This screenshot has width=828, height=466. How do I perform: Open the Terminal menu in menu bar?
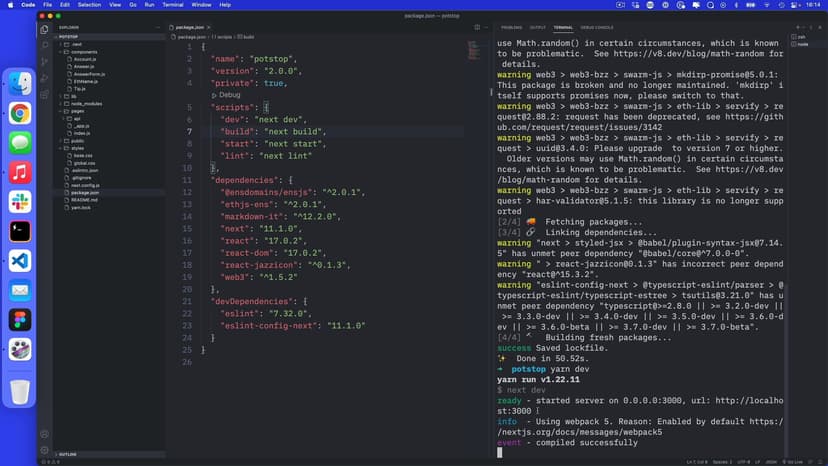(x=172, y=5)
